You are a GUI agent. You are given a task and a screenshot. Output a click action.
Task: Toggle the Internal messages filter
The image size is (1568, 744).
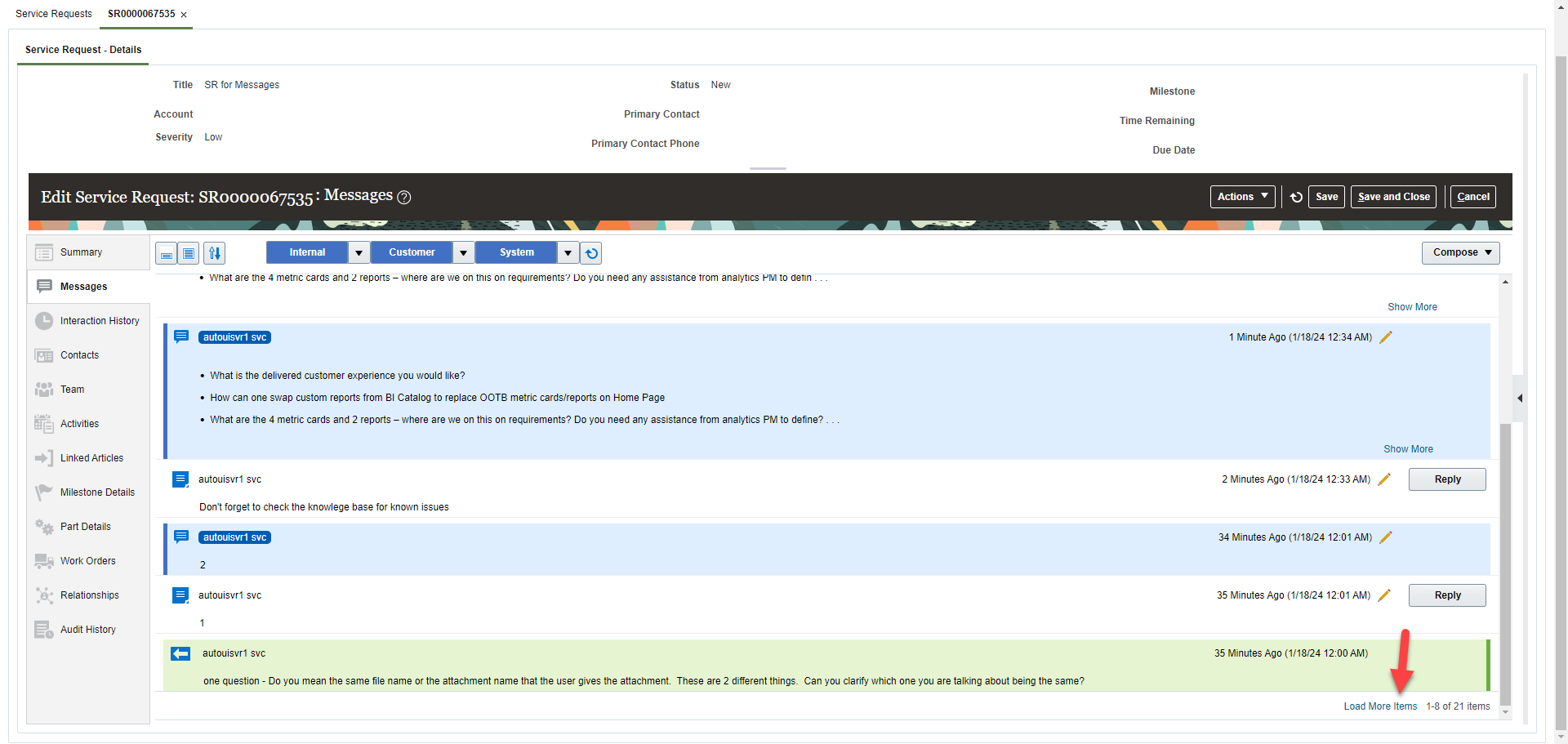pos(305,252)
